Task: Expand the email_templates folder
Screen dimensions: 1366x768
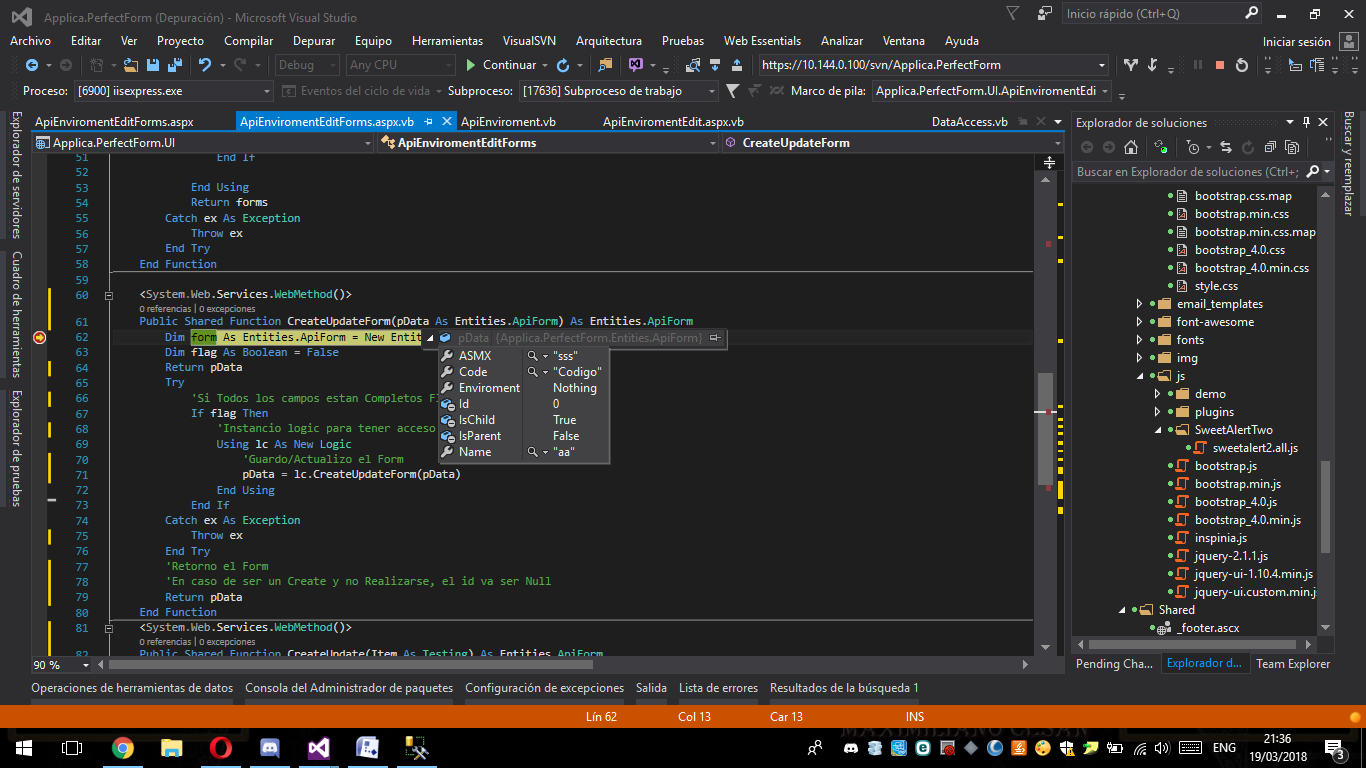Action: point(1139,304)
